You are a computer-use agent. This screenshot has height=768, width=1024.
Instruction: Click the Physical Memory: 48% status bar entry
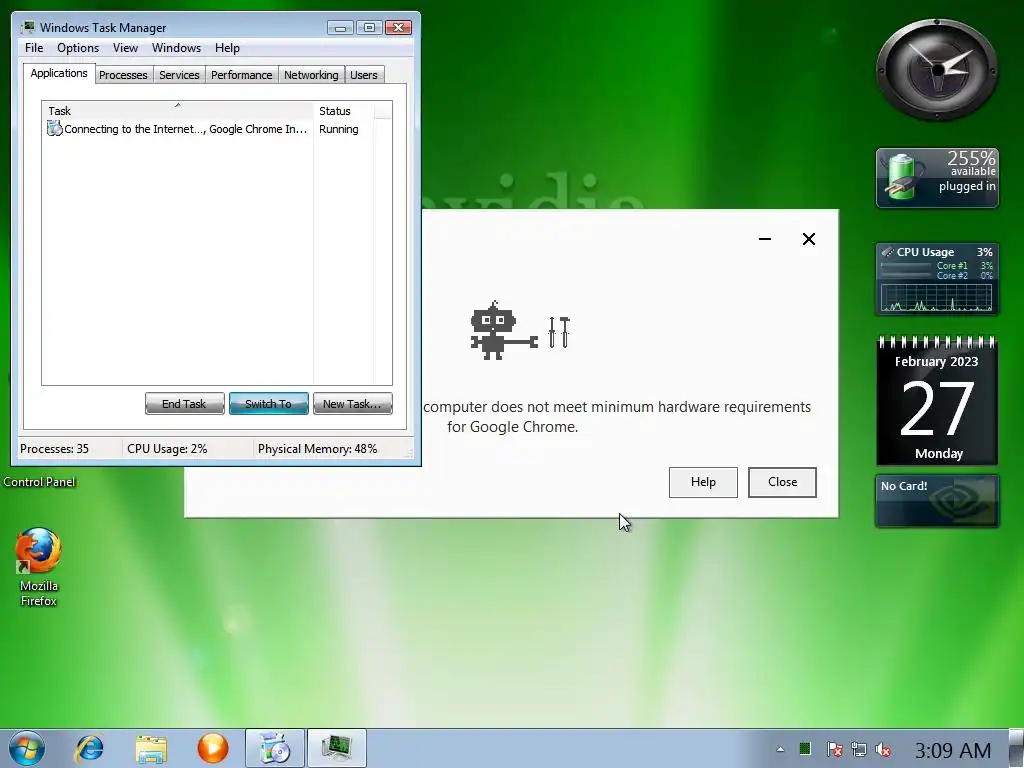pyautogui.click(x=317, y=449)
